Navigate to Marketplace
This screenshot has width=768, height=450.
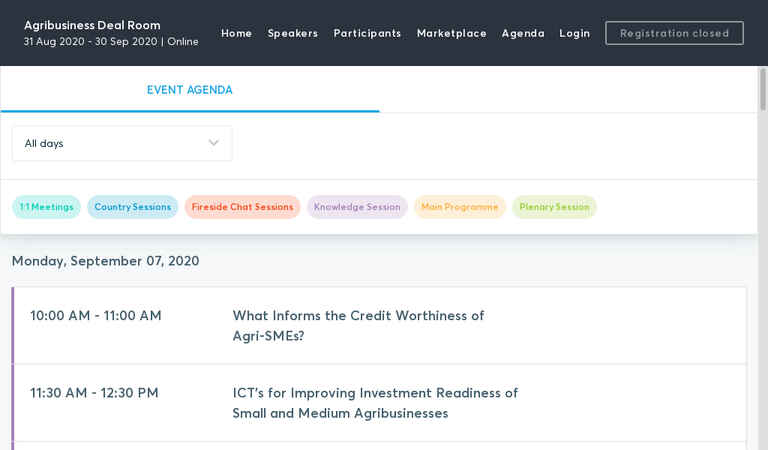452,33
